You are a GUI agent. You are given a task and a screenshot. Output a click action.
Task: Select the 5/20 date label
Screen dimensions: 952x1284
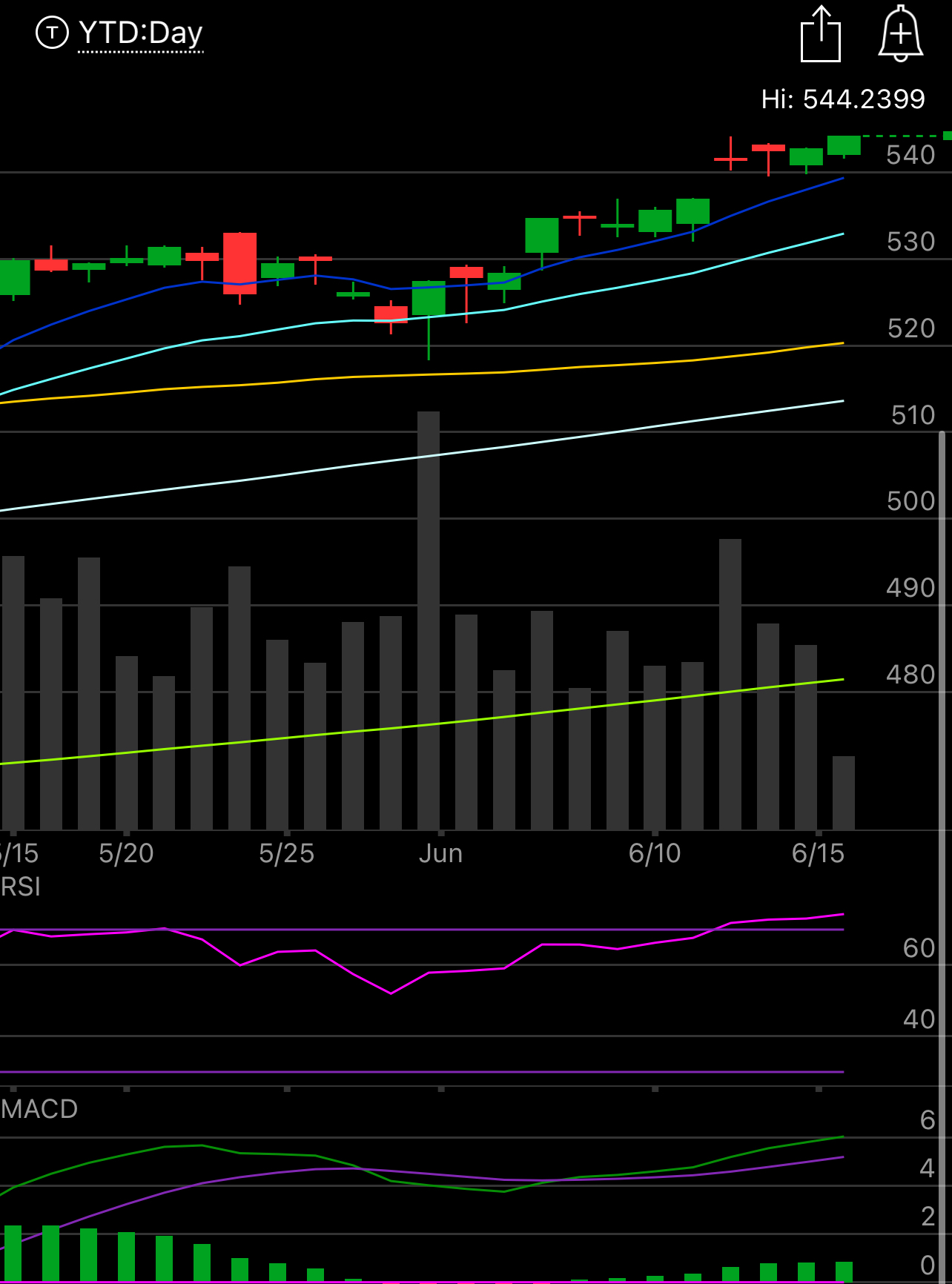pos(126,853)
